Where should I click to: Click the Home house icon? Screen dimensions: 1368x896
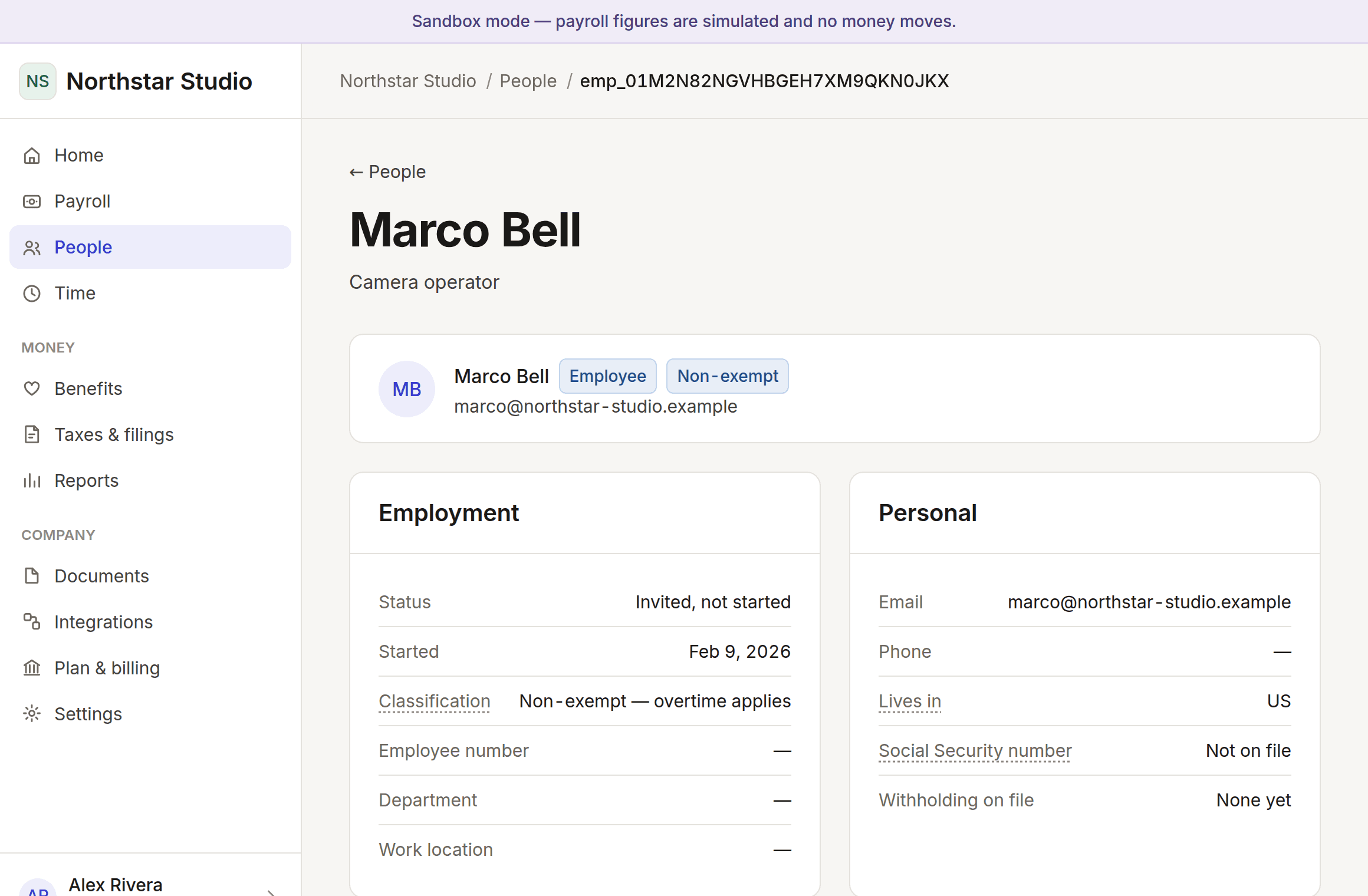(x=32, y=156)
